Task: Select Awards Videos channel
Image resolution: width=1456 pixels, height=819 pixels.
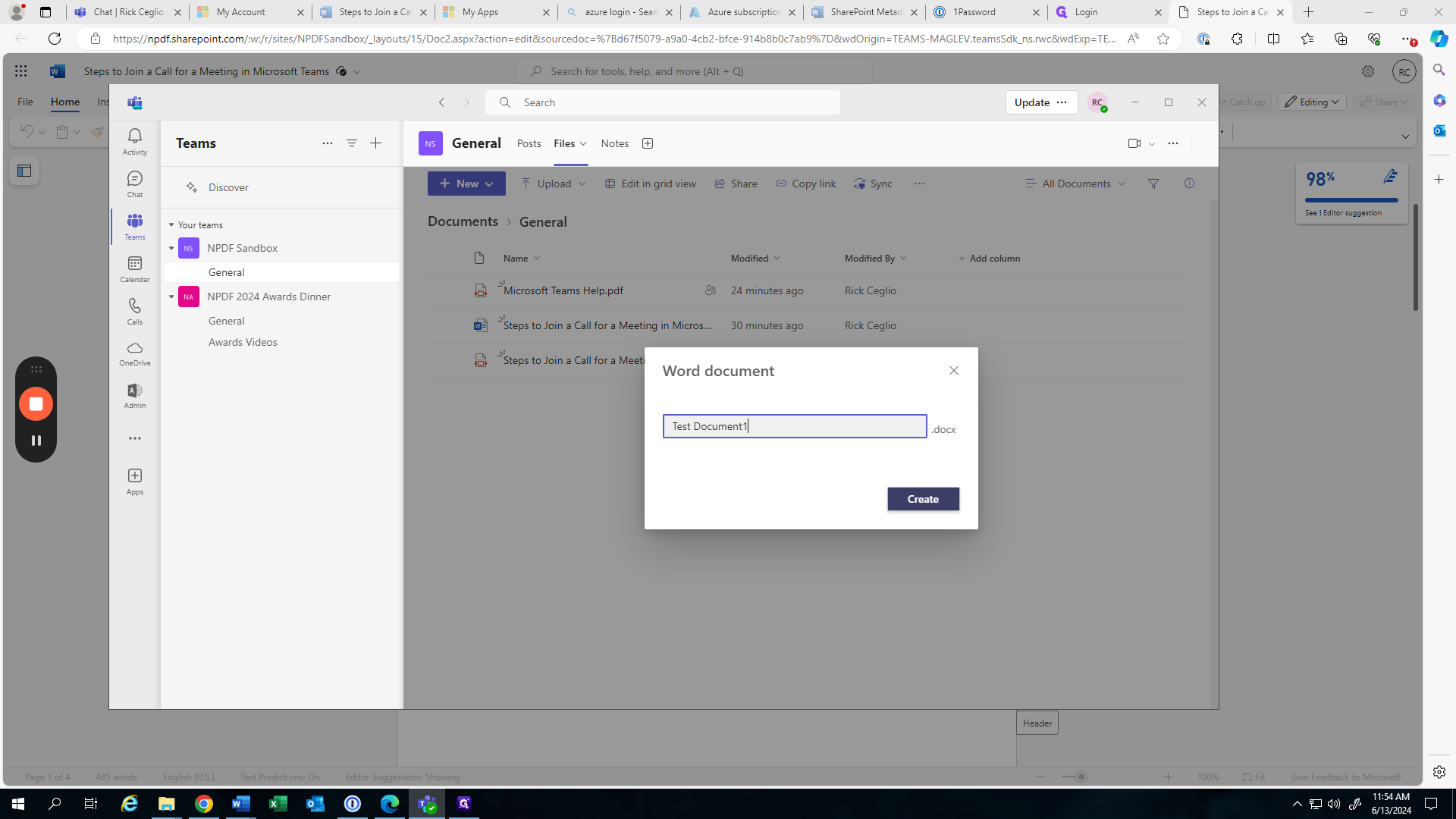Action: (x=243, y=342)
